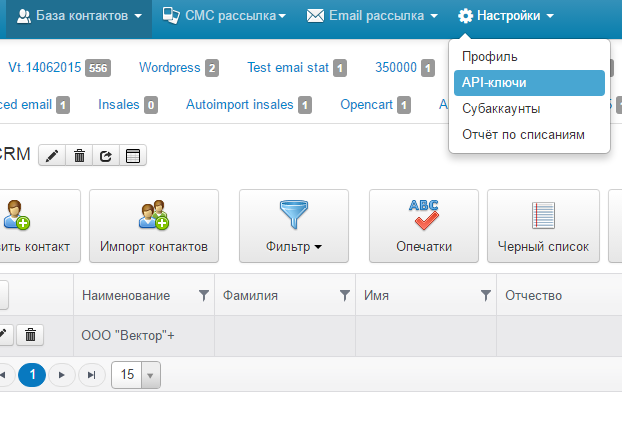
Task: Click filter icon in Наименование column header
Action: 203,295
